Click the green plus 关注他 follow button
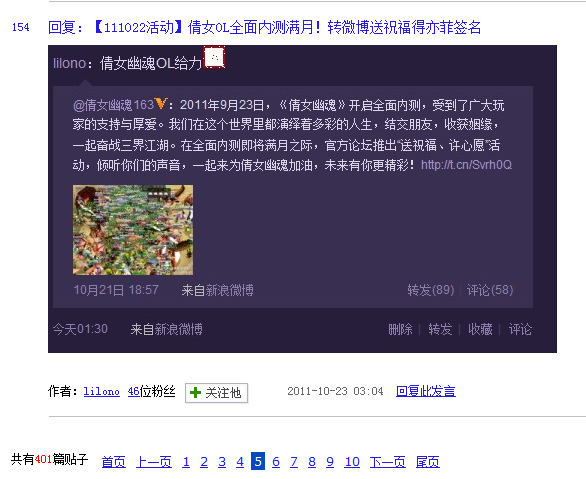The height and width of the screenshot is (479, 586). 216,393
